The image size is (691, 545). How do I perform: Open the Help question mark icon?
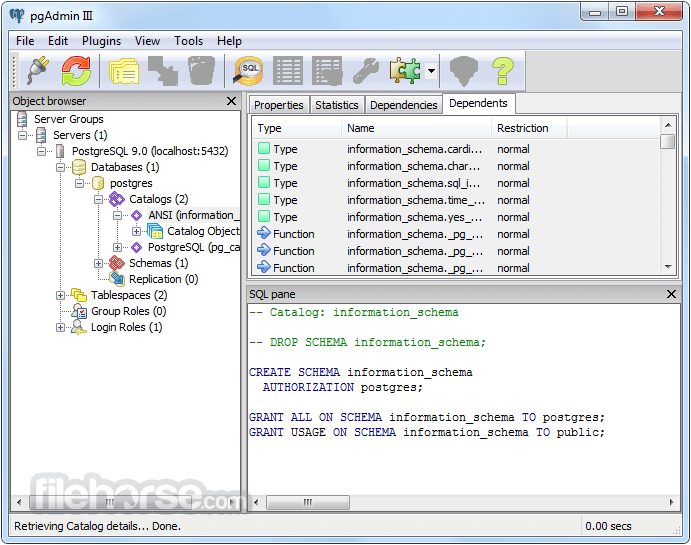502,71
